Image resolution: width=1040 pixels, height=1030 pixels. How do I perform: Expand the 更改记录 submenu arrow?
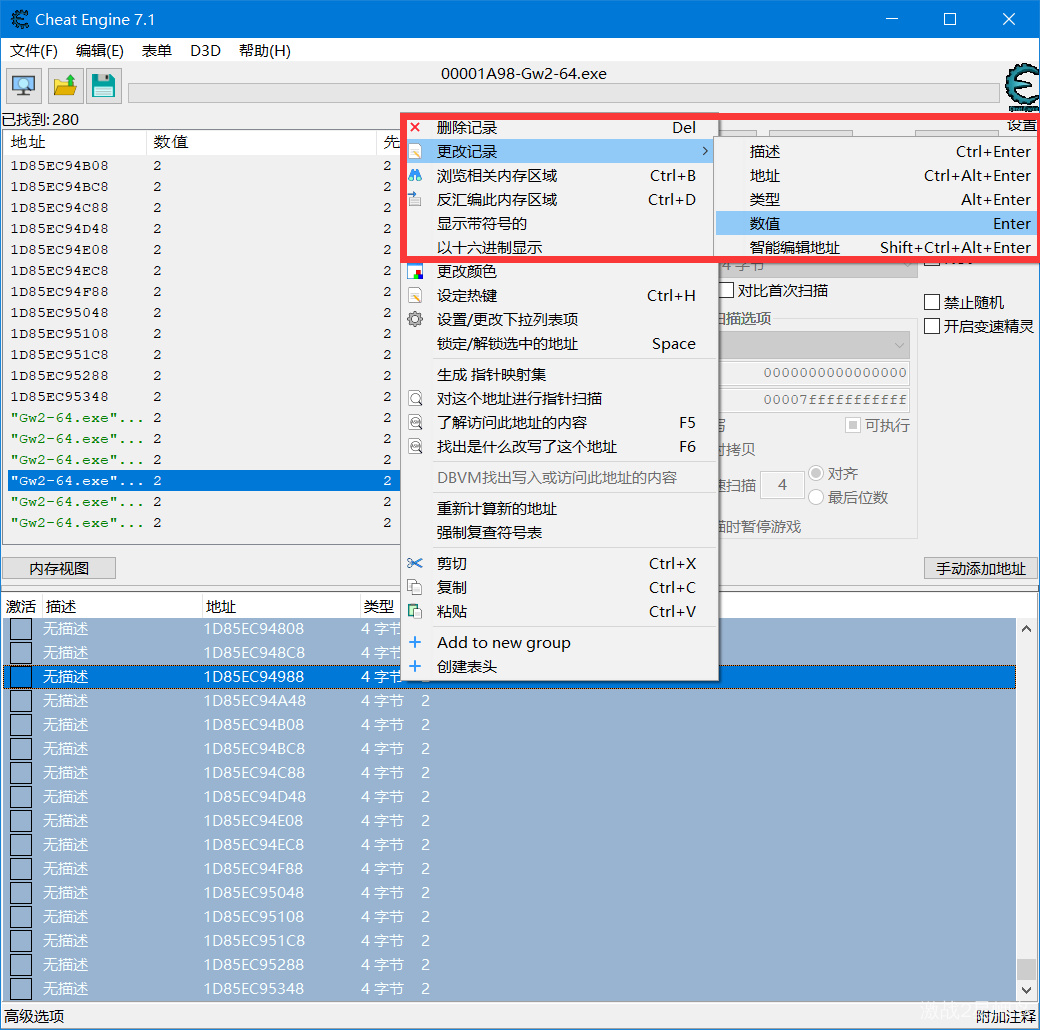click(x=704, y=152)
